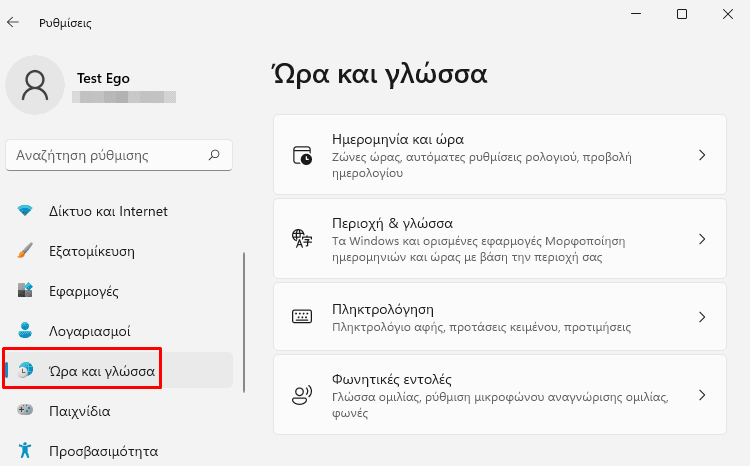
Task: Expand Φωνητικές εντολές chevron
Action: [702, 395]
